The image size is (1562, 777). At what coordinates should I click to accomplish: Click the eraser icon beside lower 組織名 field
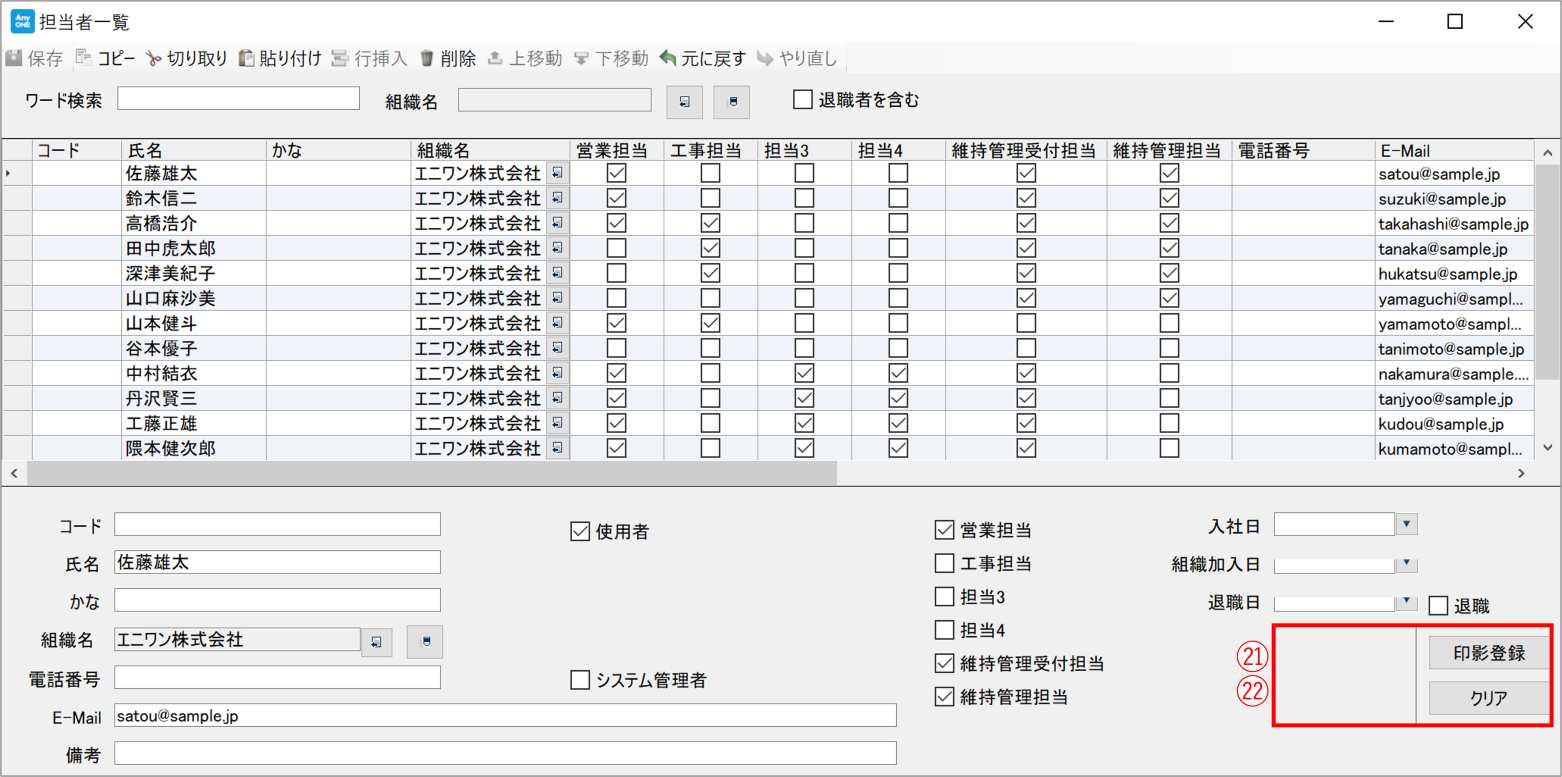click(426, 641)
